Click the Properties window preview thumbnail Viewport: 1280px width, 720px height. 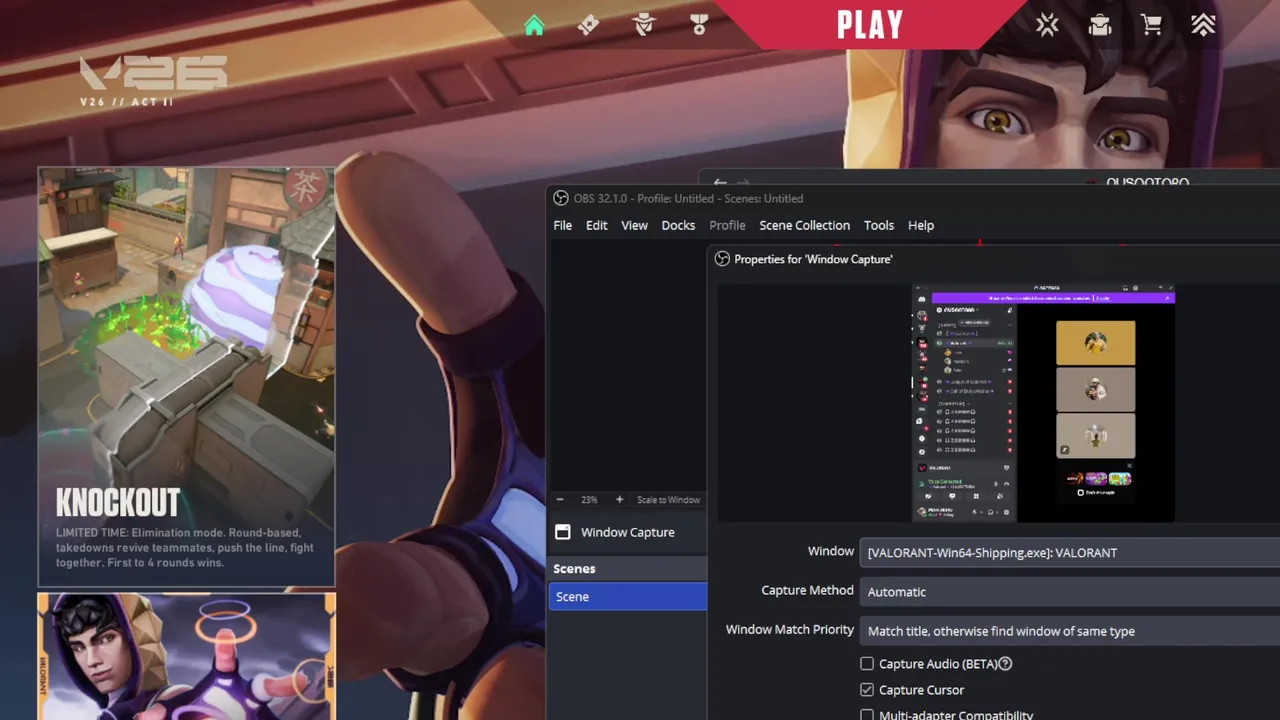click(1043, 403)
